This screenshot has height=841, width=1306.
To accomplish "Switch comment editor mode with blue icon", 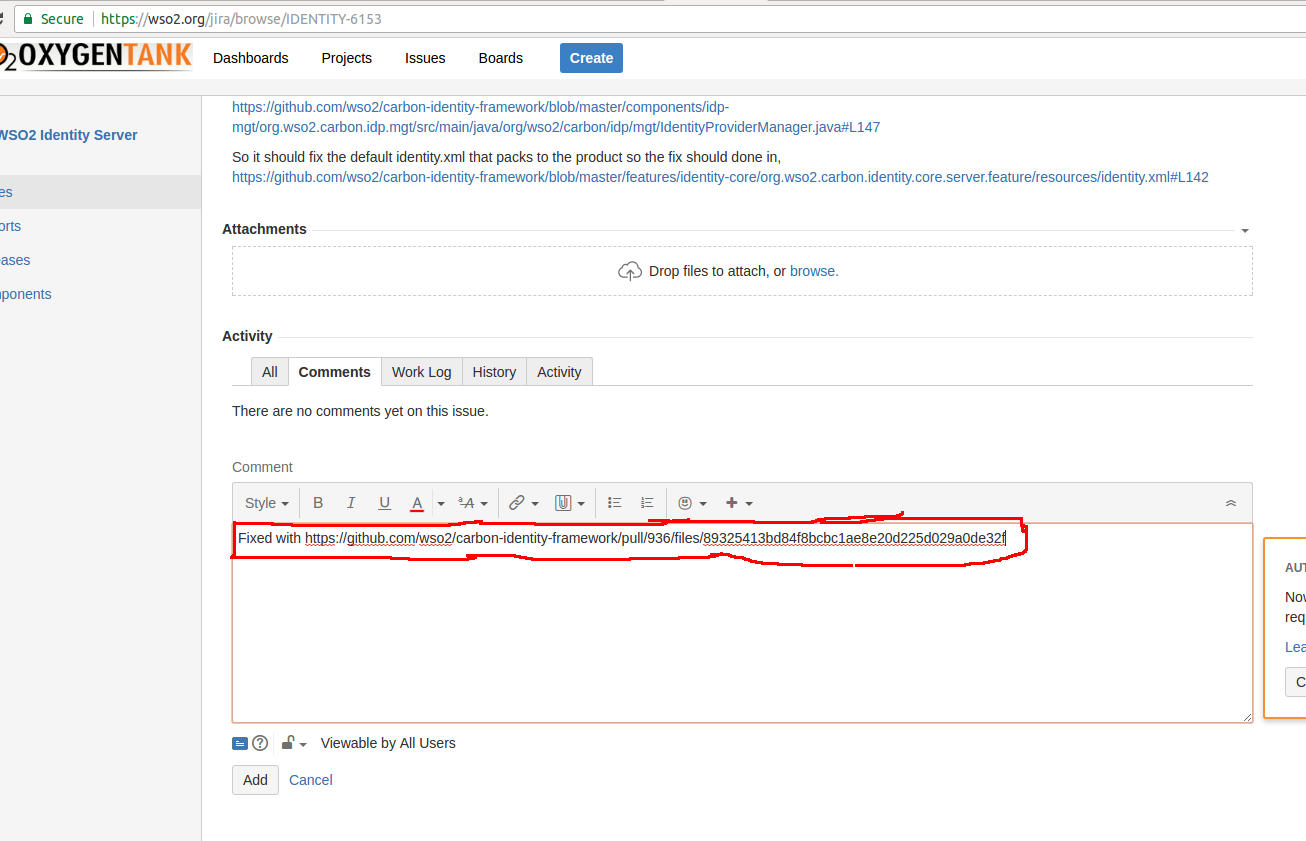I will point(239,743).
